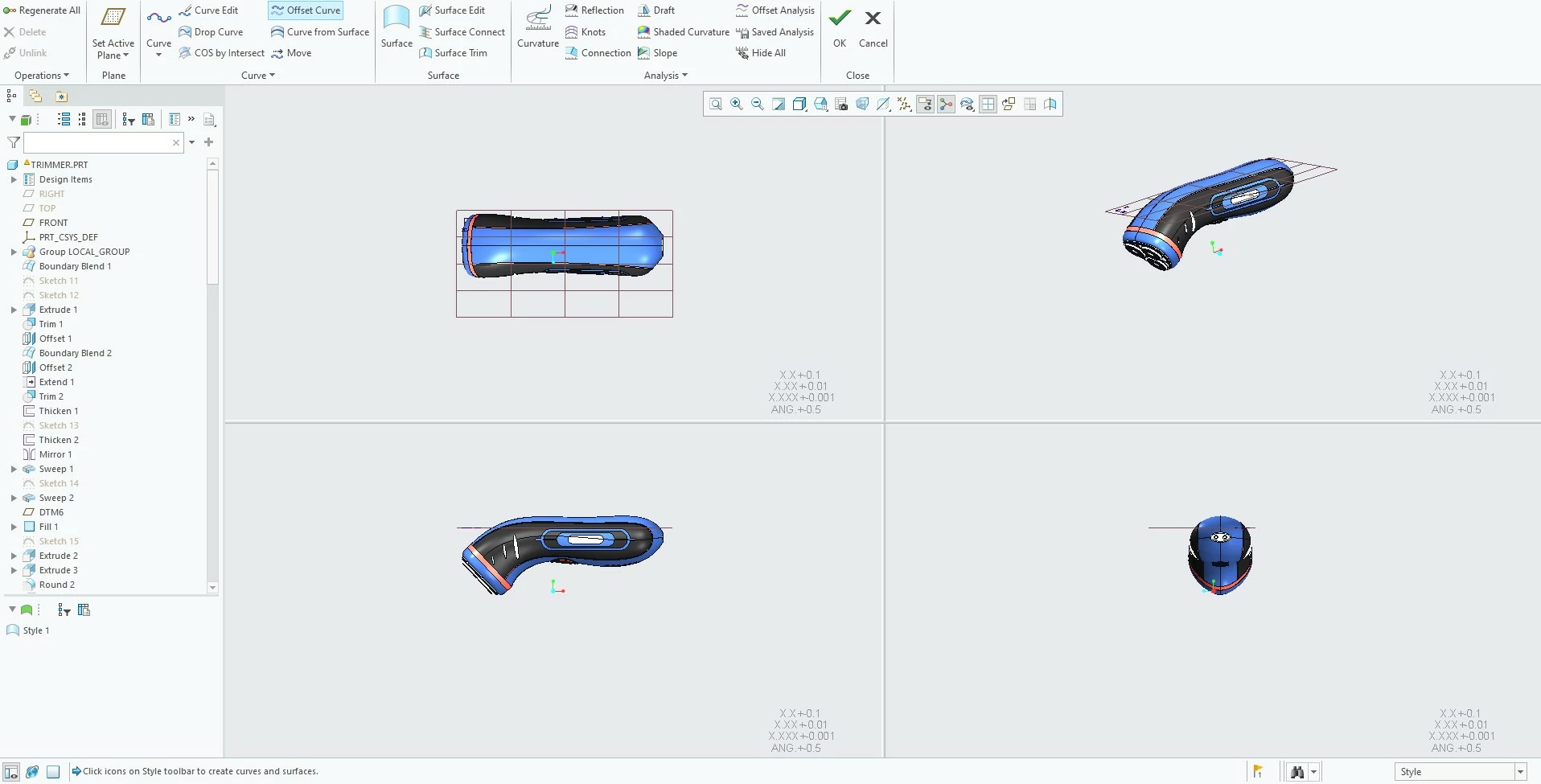This screenshot has height=784, width=1541.
Task: Open the View Manager camera icon
Action: (x=841, y=105)
